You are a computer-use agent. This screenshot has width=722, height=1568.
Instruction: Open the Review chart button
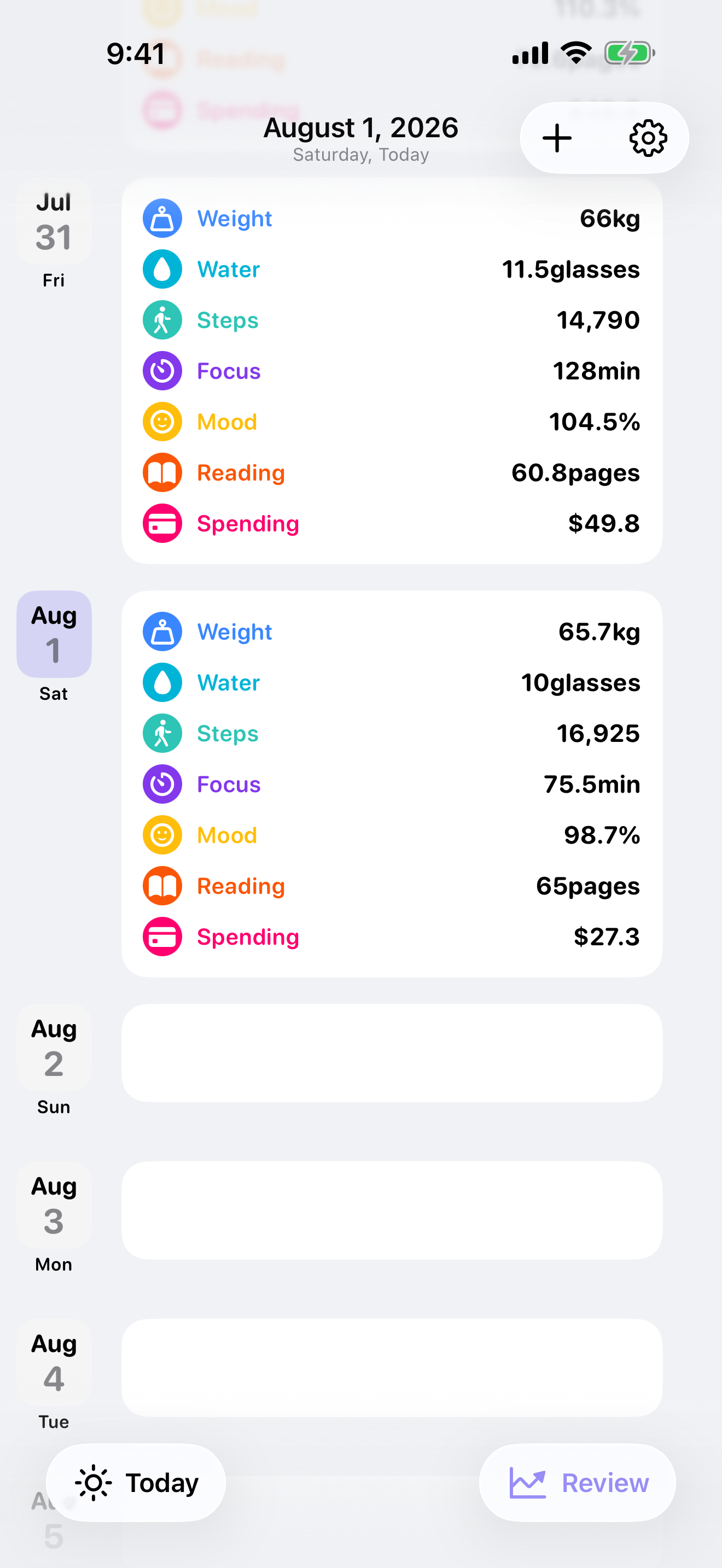tap(577, 1483)
